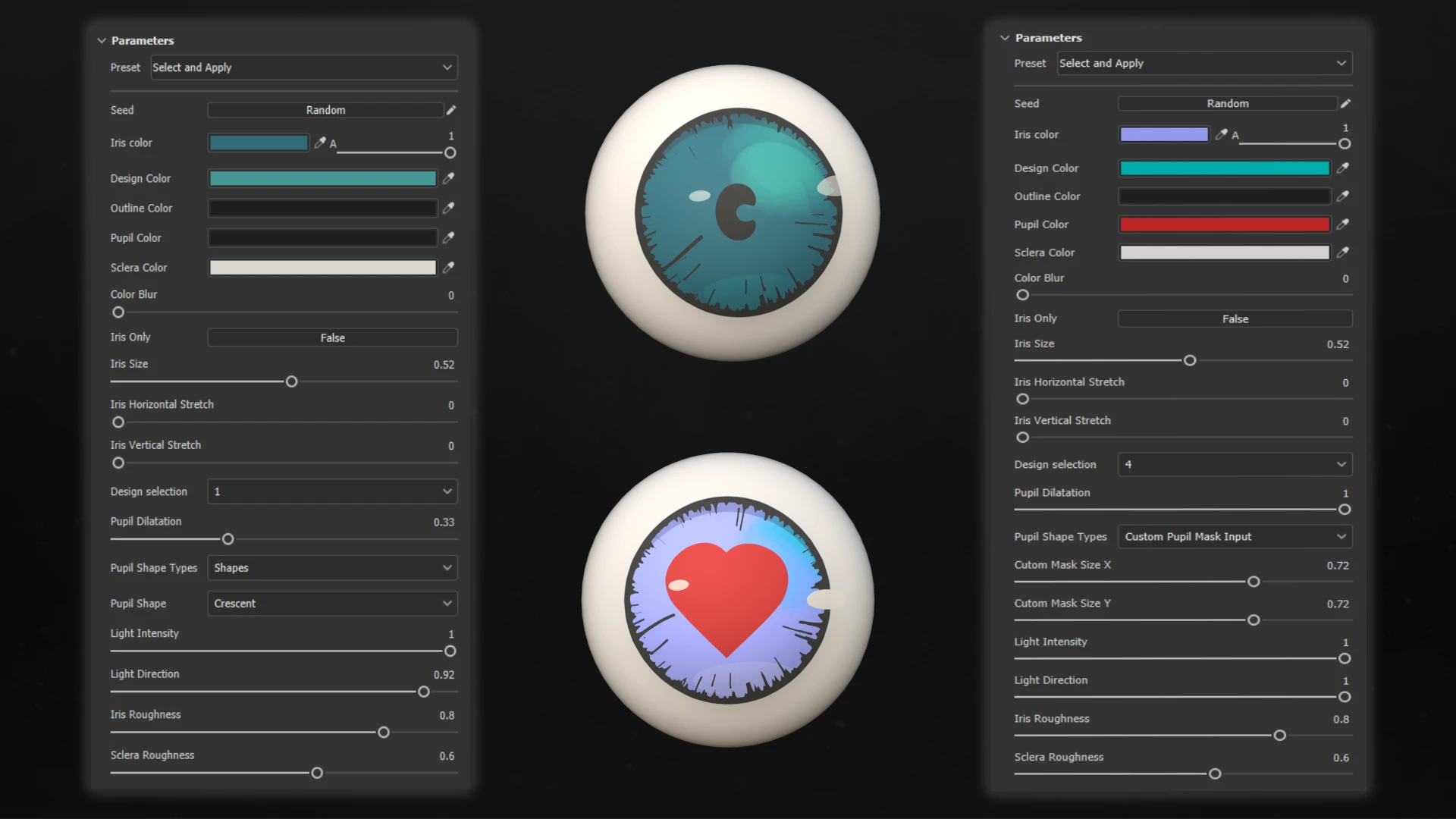Click left panel dark Pupil Color swatch

[323, 237]
